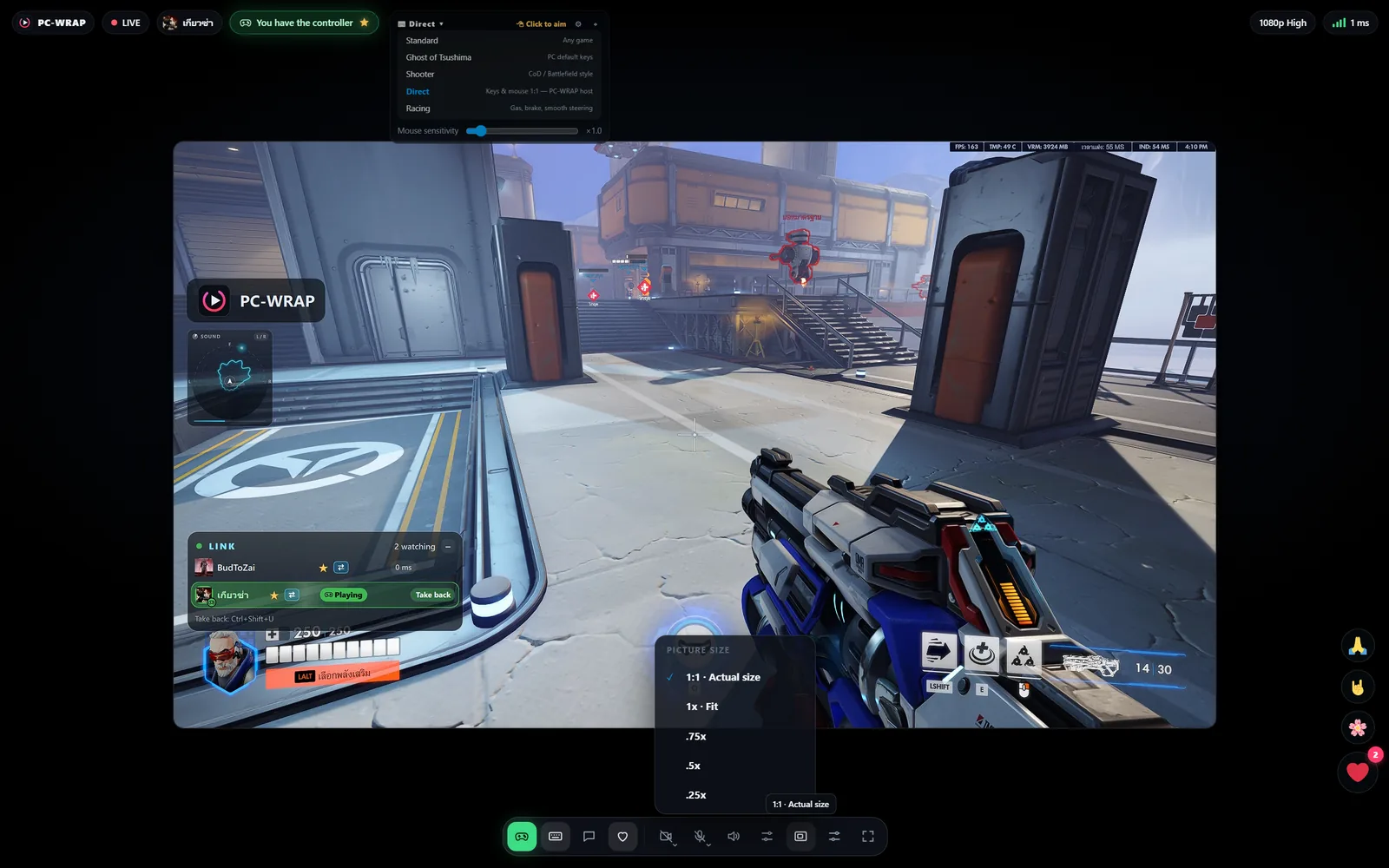Choose .75x picture size
This screenshot has height=868, width=1389.
click(x=734, y=736)
